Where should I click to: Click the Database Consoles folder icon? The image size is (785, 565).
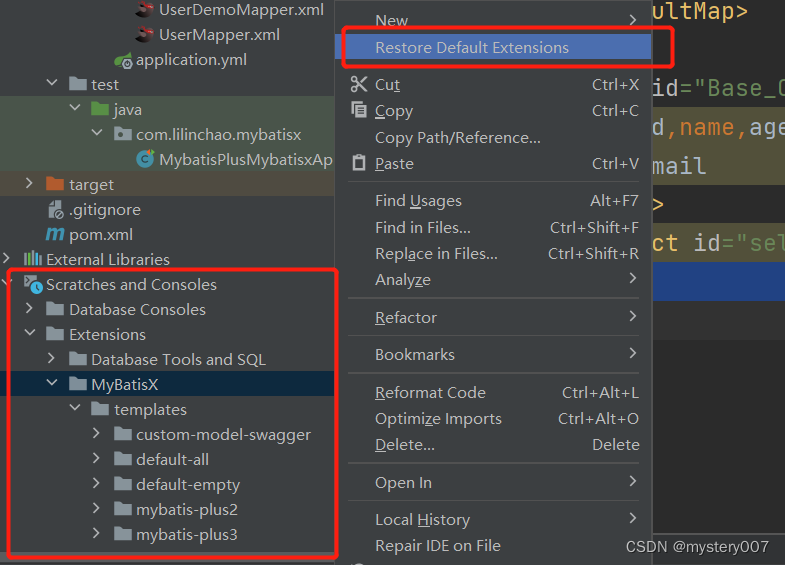coord(55,309)
